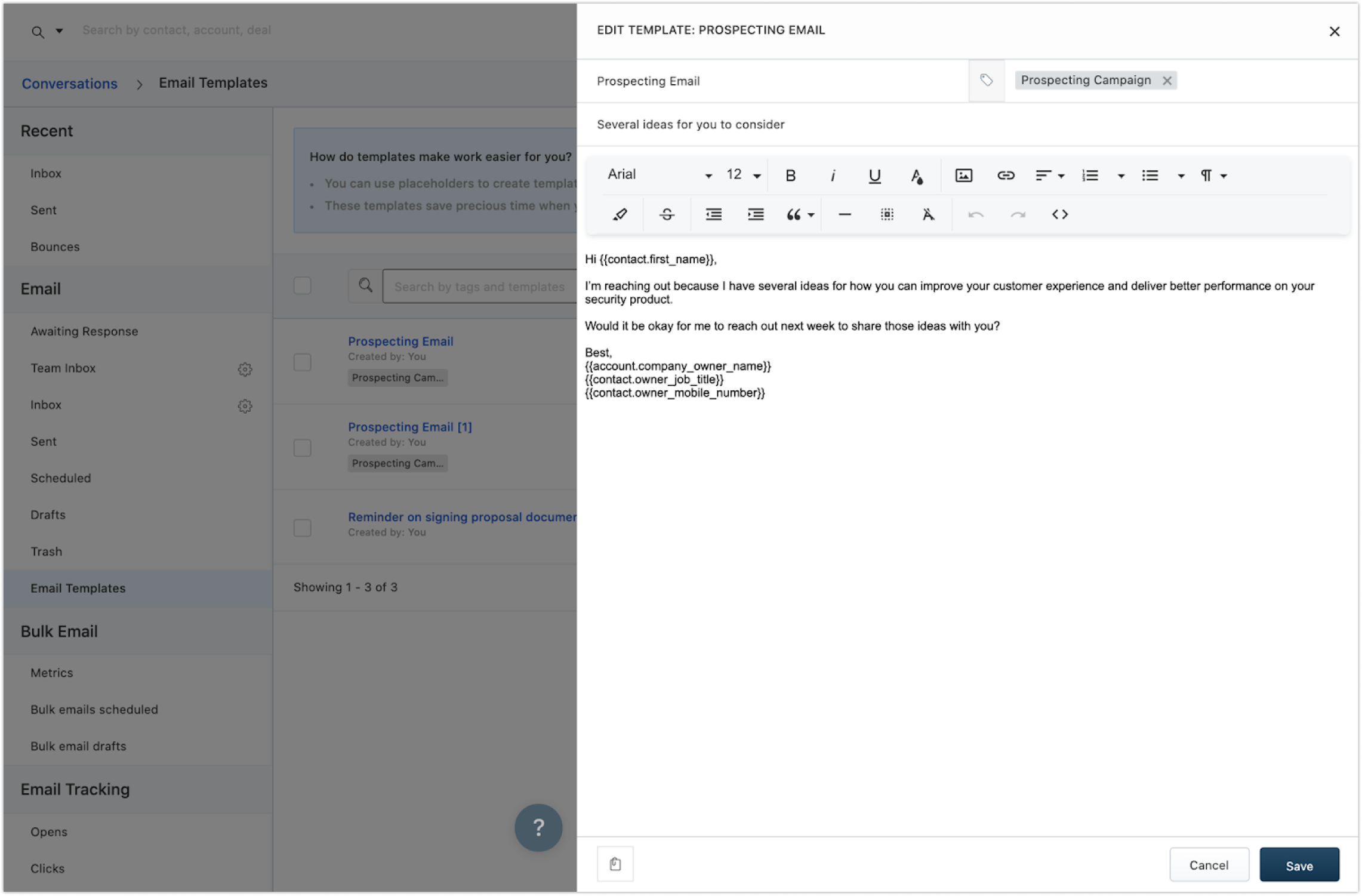The height and width of the screenshot is (896, 1362).
Task: Apply underline with the U icon
Action: [x=874, y=175]
